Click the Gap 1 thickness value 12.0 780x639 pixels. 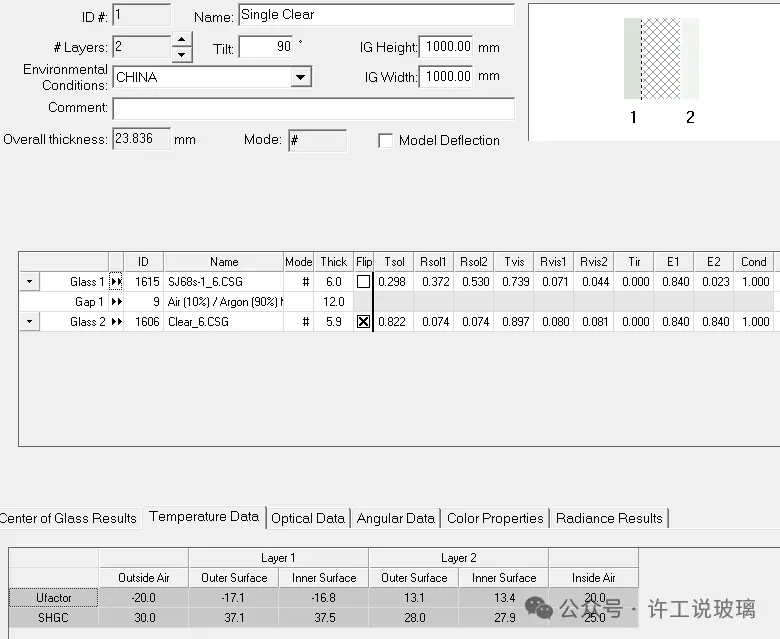pyautogui.click(x=333, y=302)
